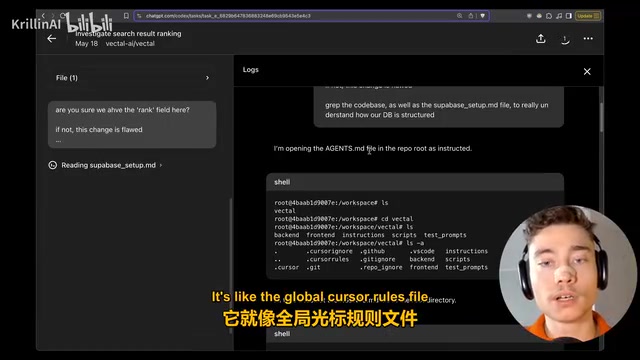This screenshot has height=360, width=640.
Task: Click the browser Update button
Action: coord(588,16)
